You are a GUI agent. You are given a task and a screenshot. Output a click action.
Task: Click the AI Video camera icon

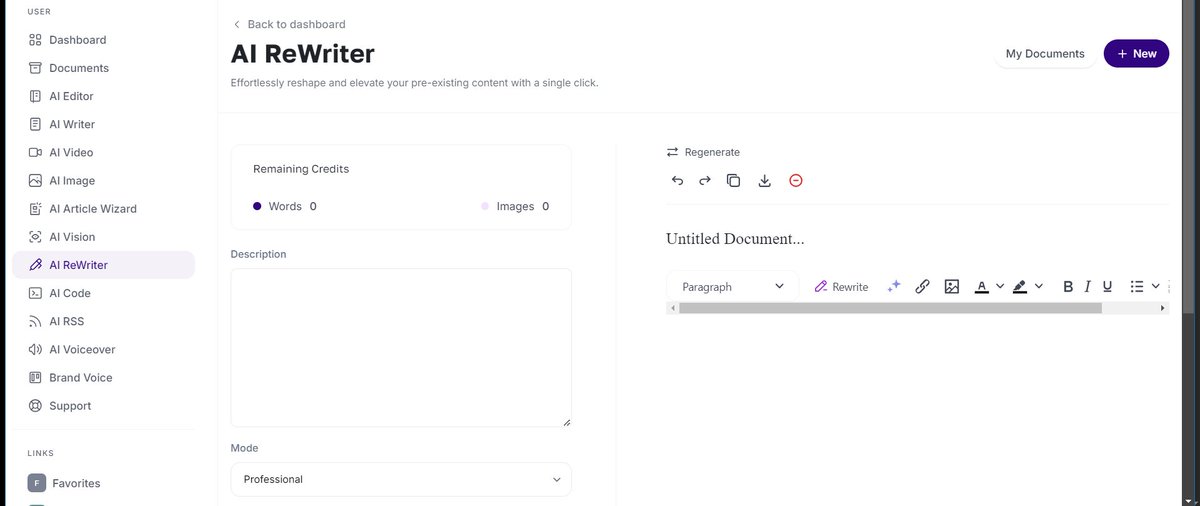tap(35, 152)
